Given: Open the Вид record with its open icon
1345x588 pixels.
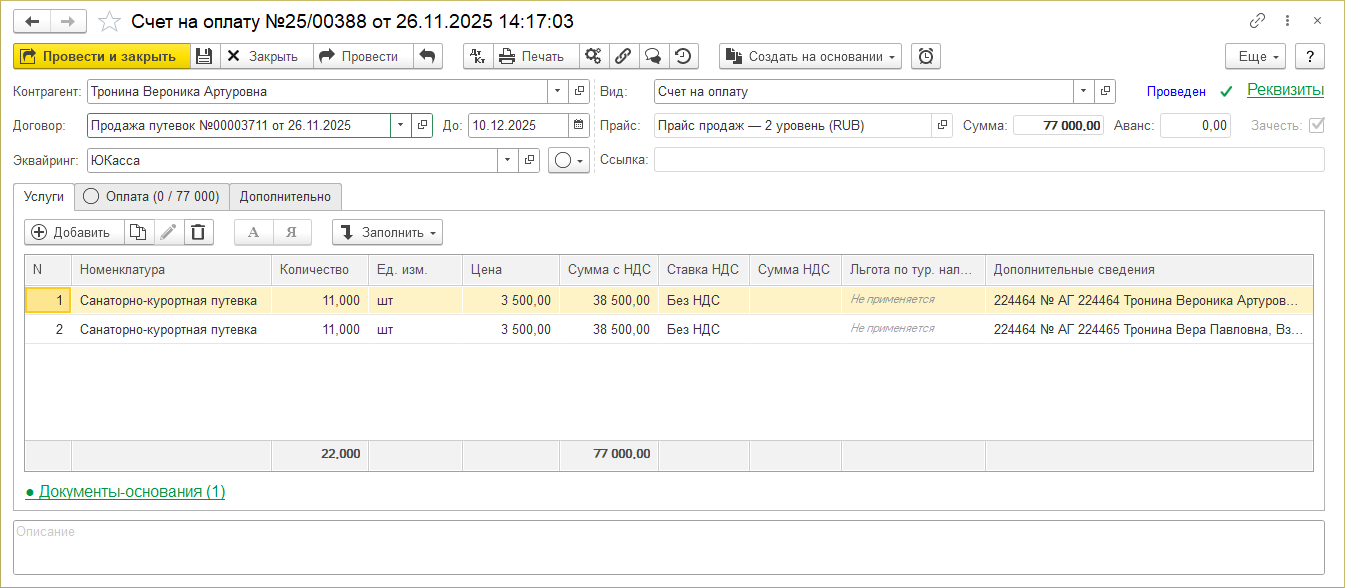Looking at the screenshot, I should click(1104, 91).
